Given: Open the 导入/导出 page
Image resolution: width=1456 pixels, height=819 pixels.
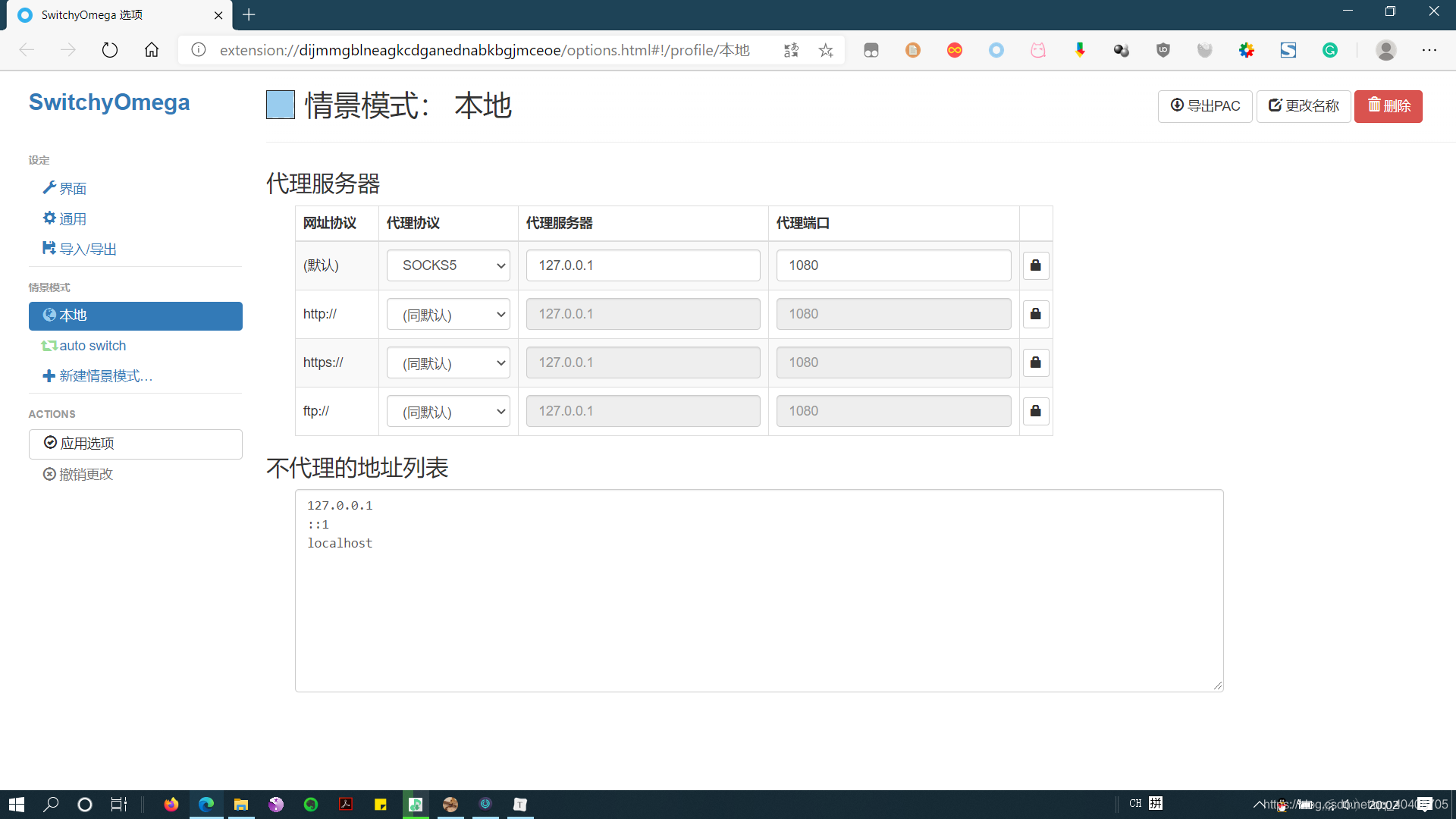Looking at the screenshot, I should point(80,249).
